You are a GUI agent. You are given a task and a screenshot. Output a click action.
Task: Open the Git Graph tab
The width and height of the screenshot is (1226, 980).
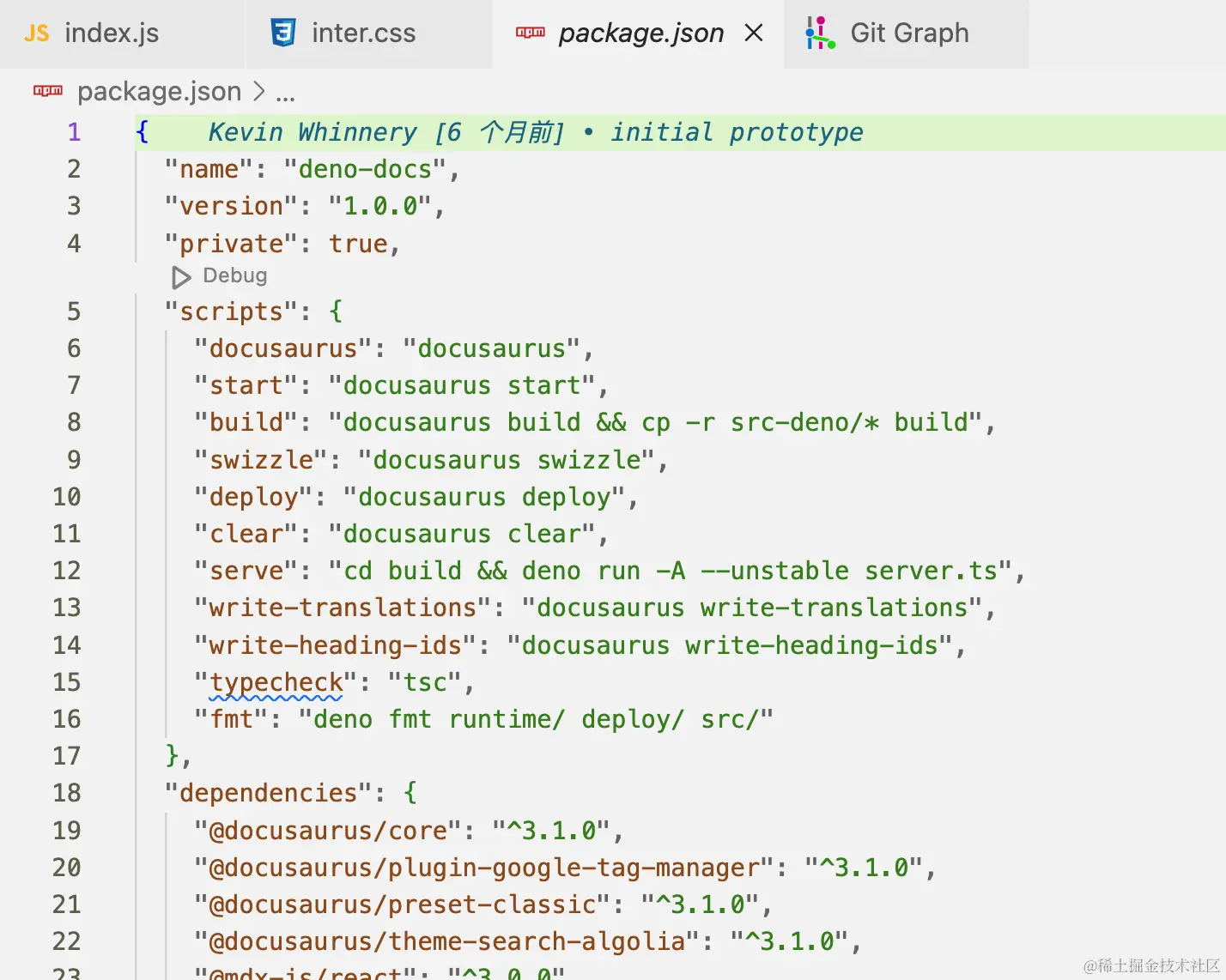tap(907, 33)
